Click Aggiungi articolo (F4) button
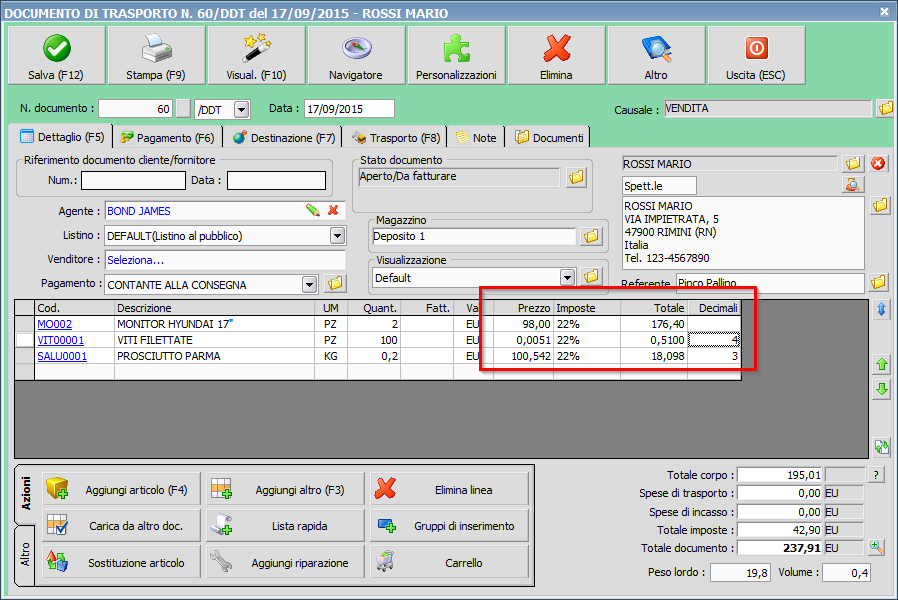This screenshot has height=600, width=898. tap(118, 490)
